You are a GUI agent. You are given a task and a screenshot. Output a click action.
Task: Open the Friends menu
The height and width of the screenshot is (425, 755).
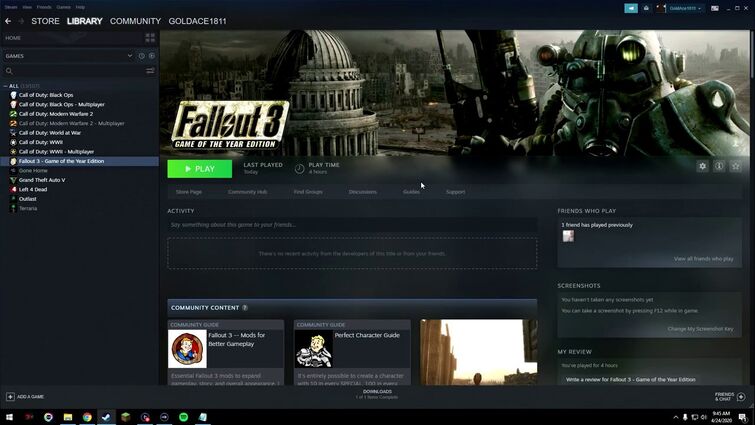click(44, 7)
